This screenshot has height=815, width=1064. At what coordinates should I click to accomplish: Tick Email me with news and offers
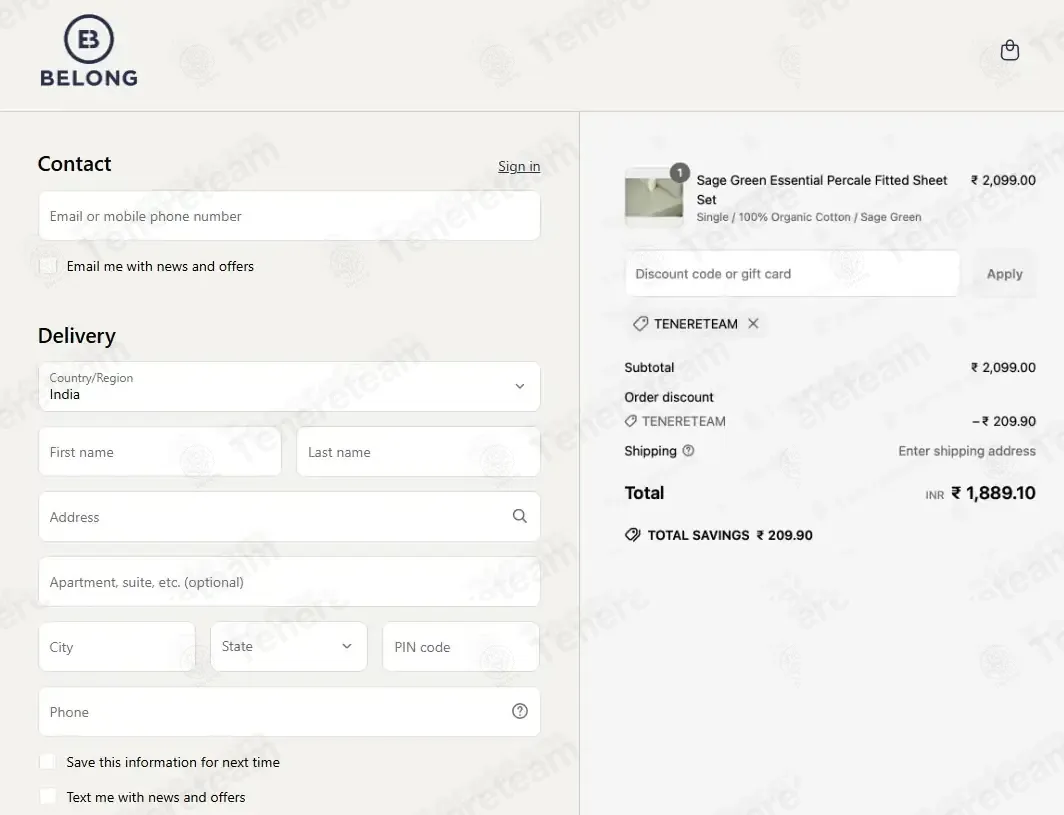tap(48, 266)
